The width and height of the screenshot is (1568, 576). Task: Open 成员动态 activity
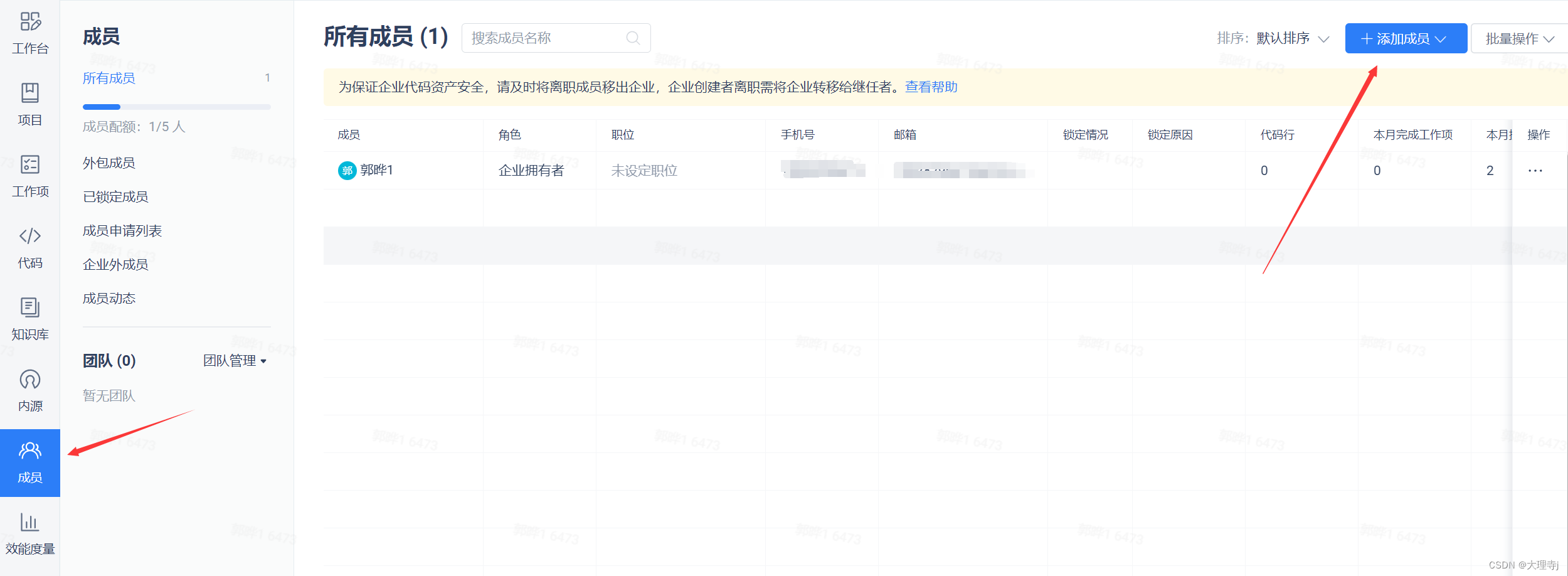(109, 299)
